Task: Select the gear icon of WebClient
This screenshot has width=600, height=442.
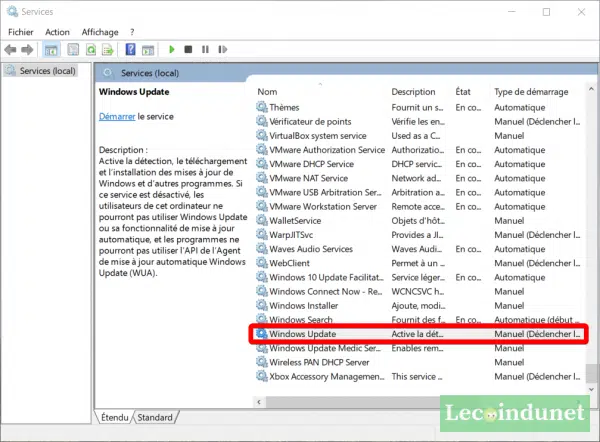Action: click(262, 263)
